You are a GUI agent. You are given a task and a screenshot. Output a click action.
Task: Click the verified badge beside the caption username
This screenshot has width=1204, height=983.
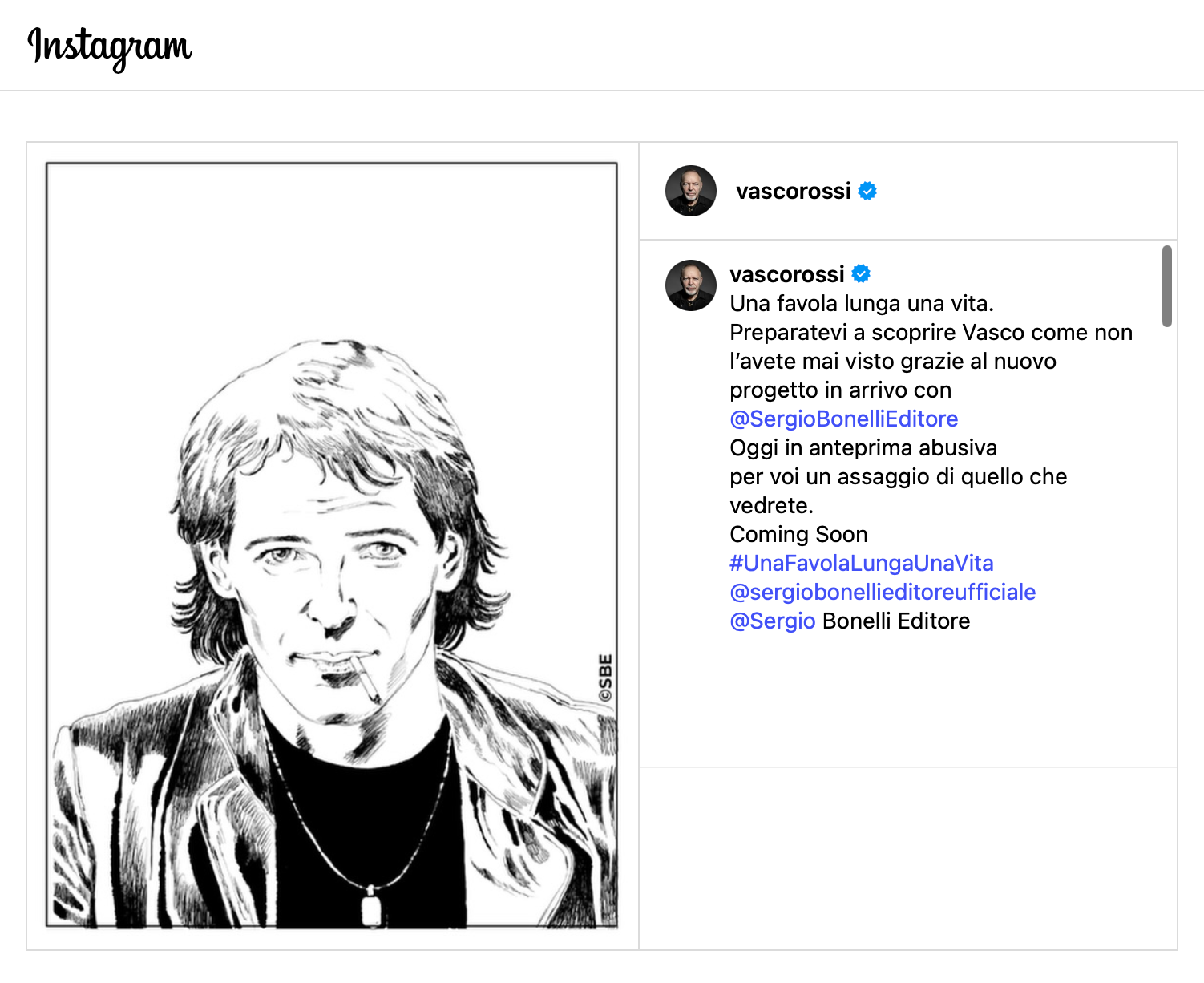(861, 274)
